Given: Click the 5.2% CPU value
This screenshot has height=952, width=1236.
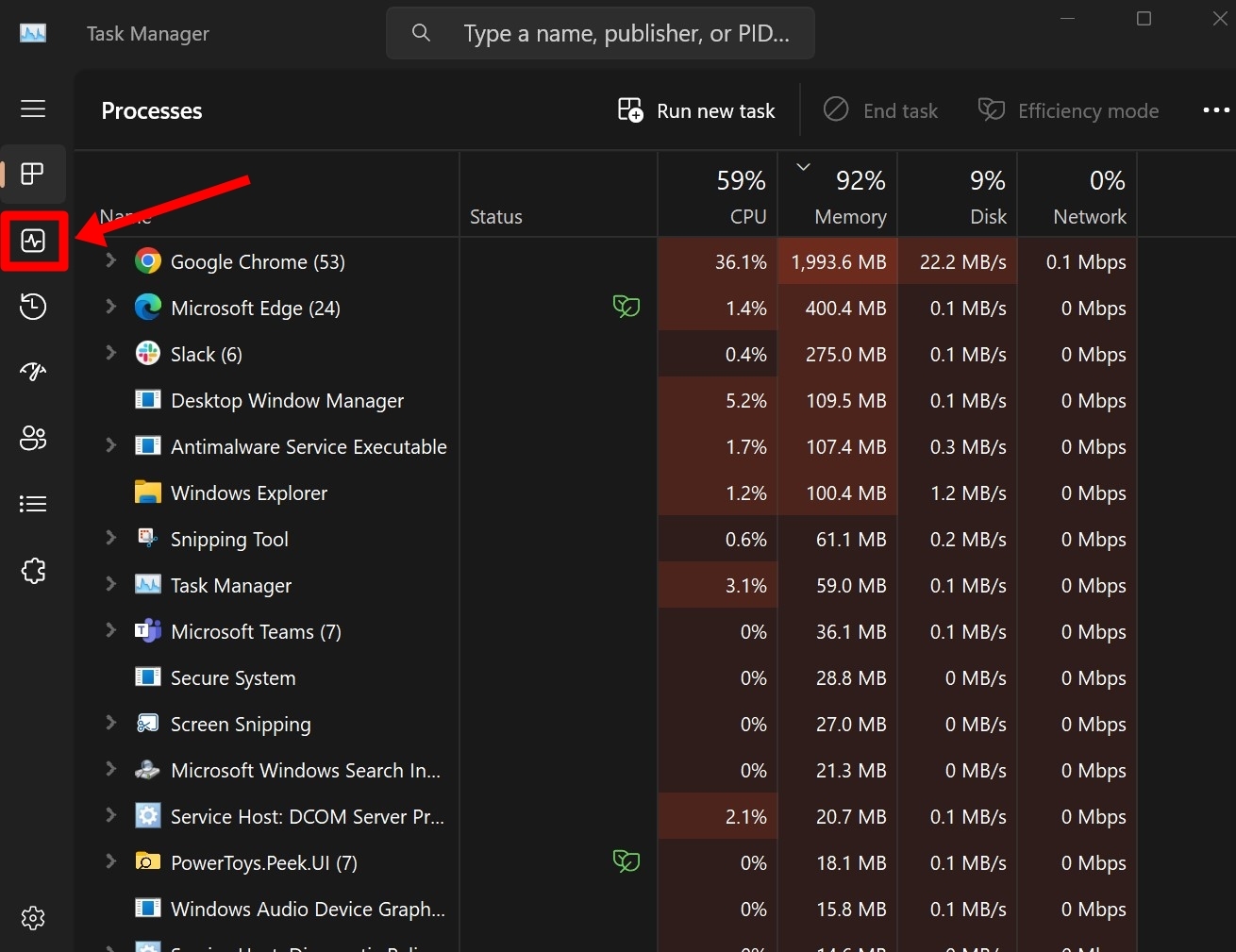Looking at the screenshot, I should click(745, 400).
